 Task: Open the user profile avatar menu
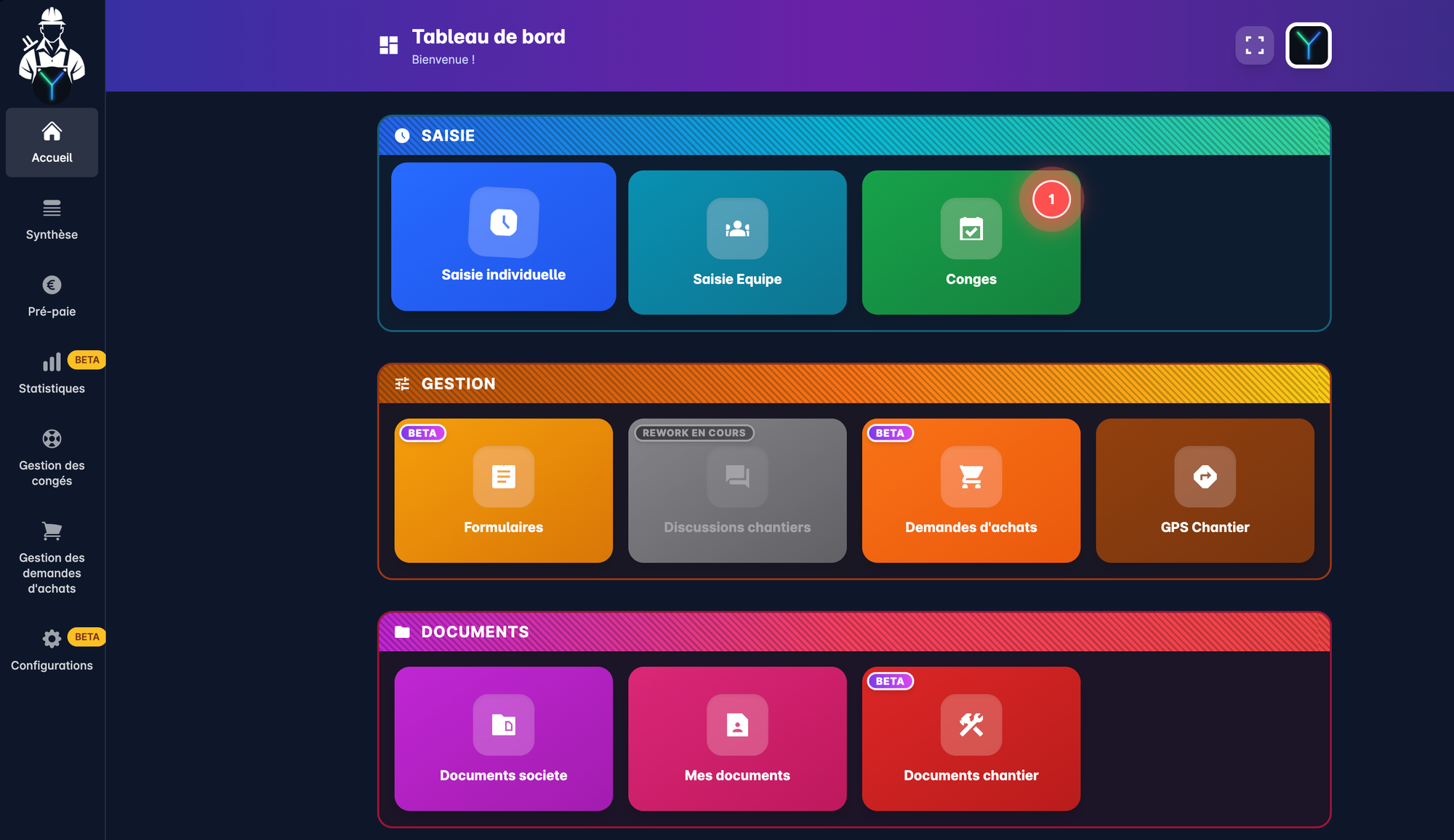tap(1309, 45)
